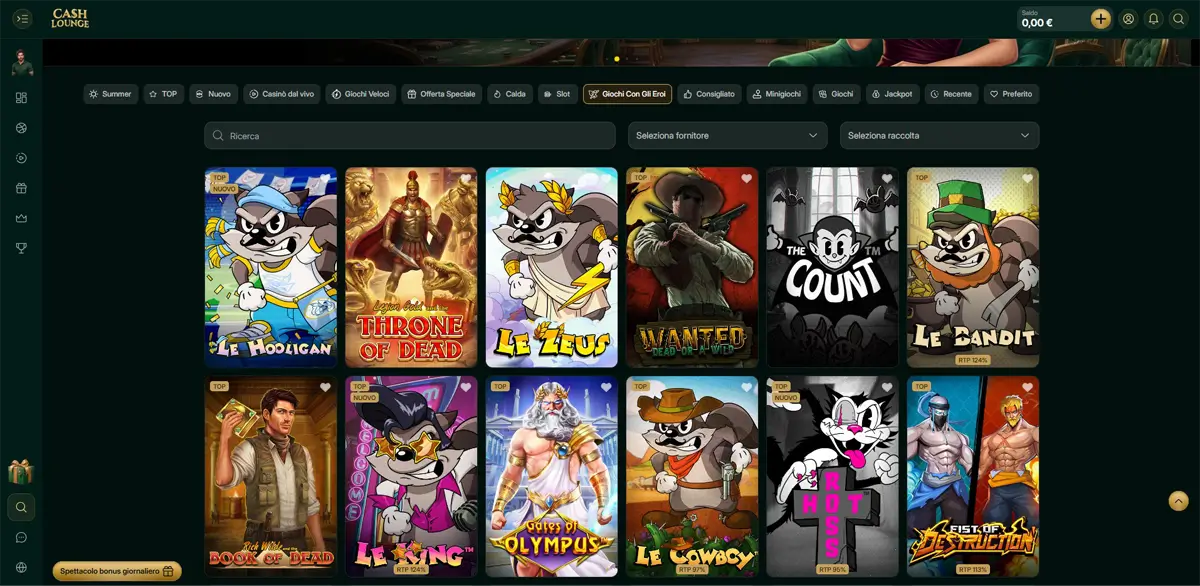1200x586 pixels.
Task: Select the Giochi category tab
Action: [x=836, y=94]
